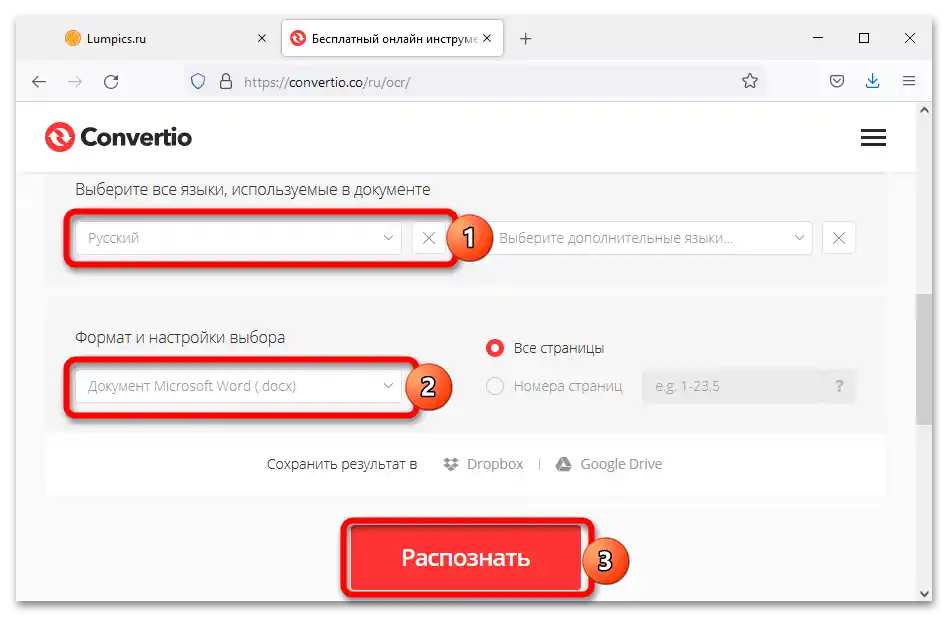This screenshot has width=948, height=617.
Task: Open the Firefox application menu
Action: [x=909, y=81]
